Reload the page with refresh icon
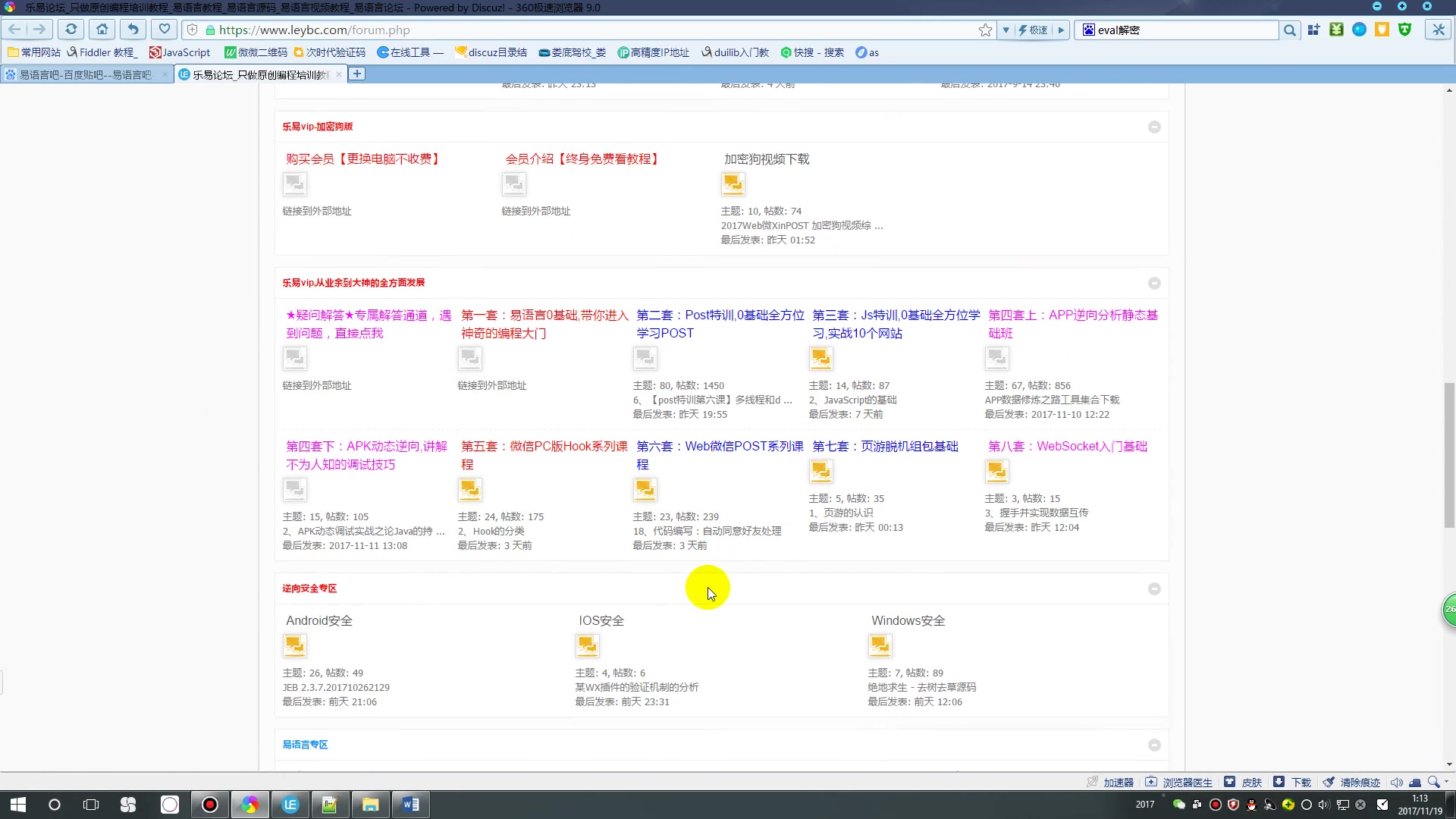This screenshot has height=819, width=1456. point(71,30)
